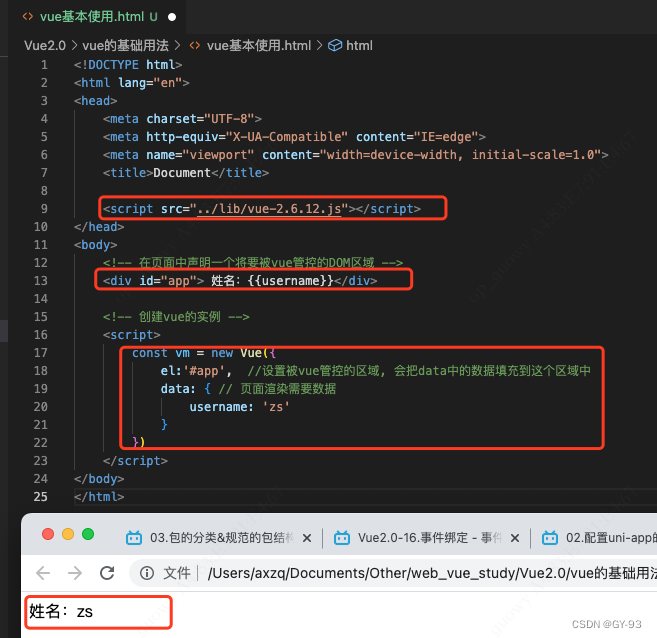Click the red close window button in browser
657x638 pixels.
(48, 534)
